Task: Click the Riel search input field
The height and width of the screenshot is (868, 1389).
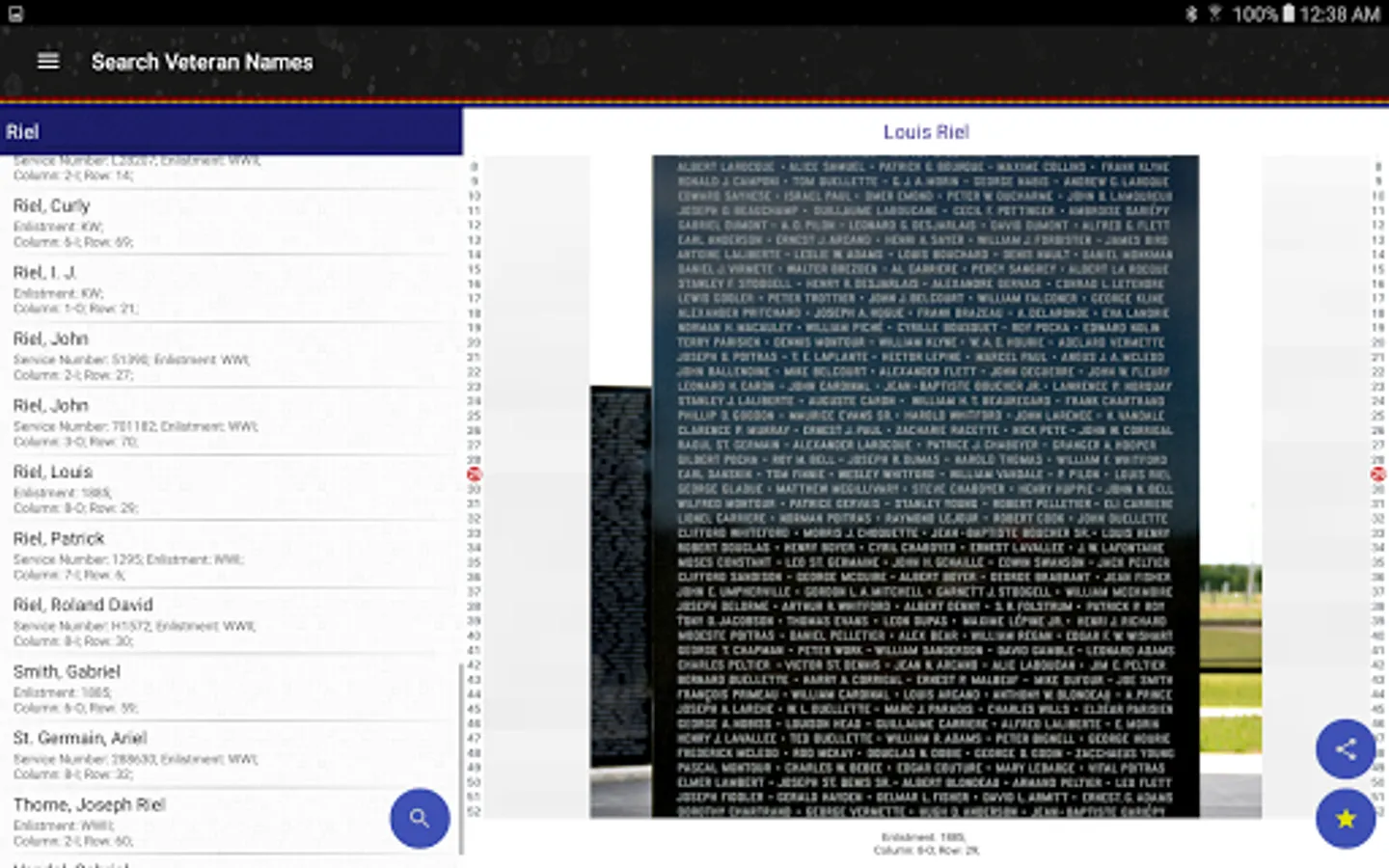Action: click(x=231, y=131)
